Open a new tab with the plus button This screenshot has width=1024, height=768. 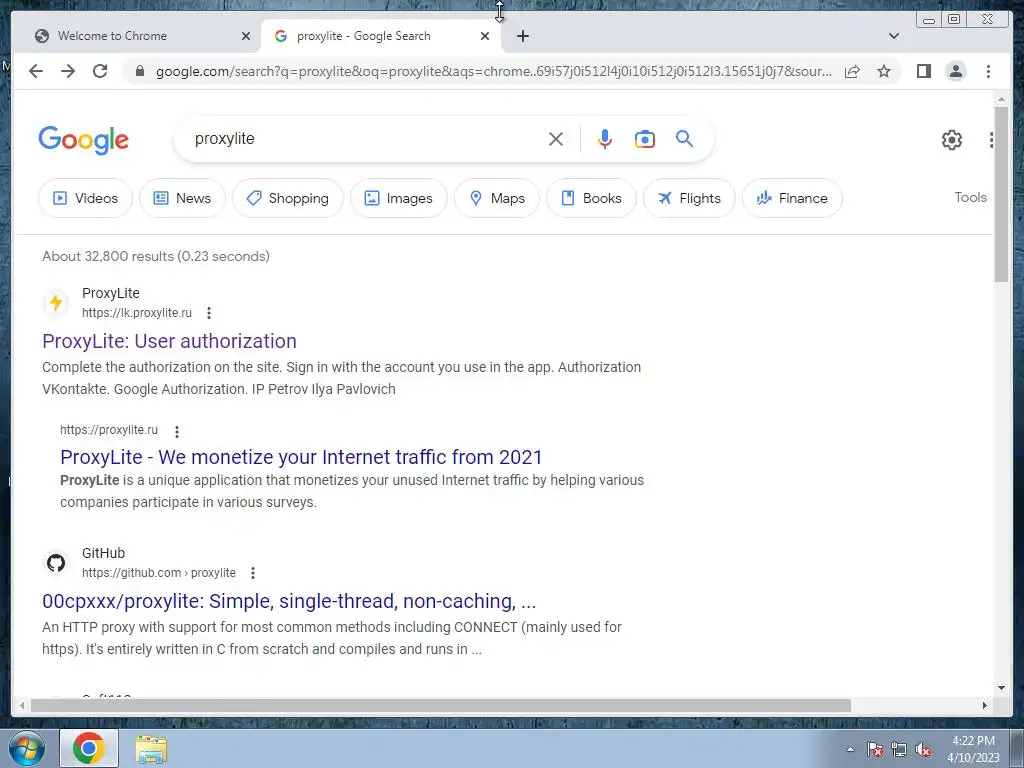[x=522, y=36]
